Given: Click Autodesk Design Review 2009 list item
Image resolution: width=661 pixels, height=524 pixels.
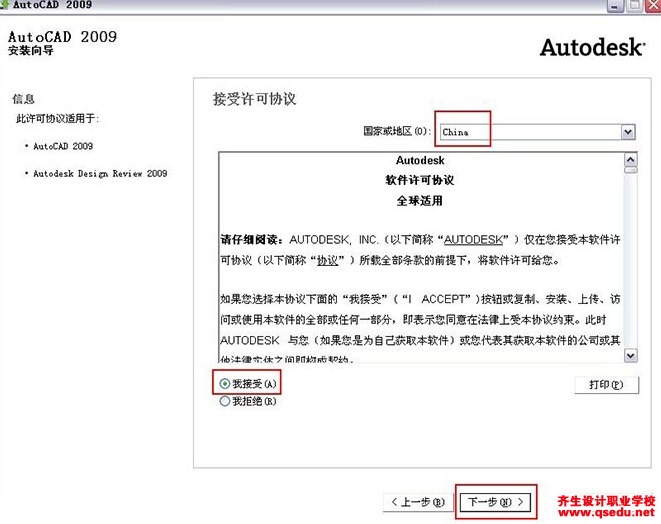Looking at the screenshot, I should point(100,174).
